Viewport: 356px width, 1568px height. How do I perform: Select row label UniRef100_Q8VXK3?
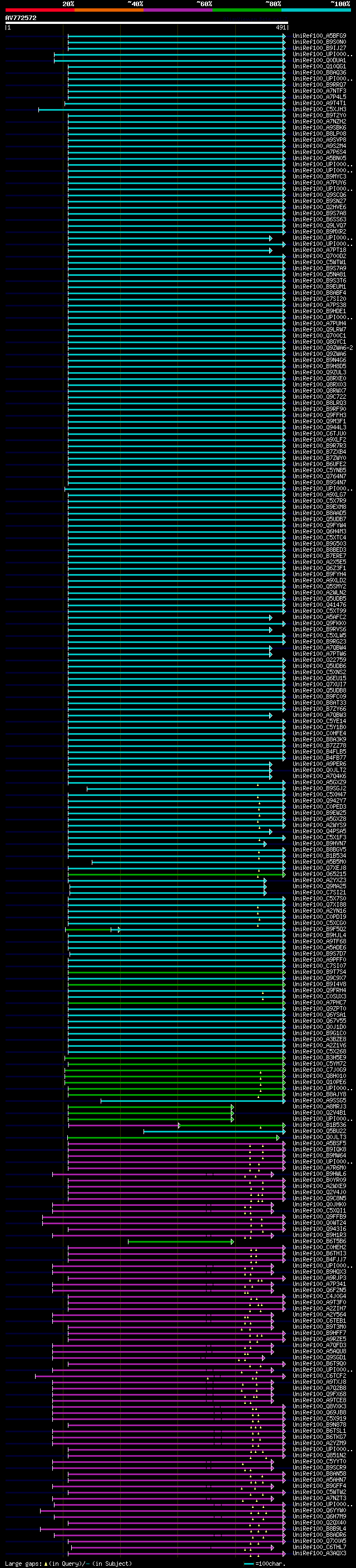pyautogui.click(x=319, y=1406)
